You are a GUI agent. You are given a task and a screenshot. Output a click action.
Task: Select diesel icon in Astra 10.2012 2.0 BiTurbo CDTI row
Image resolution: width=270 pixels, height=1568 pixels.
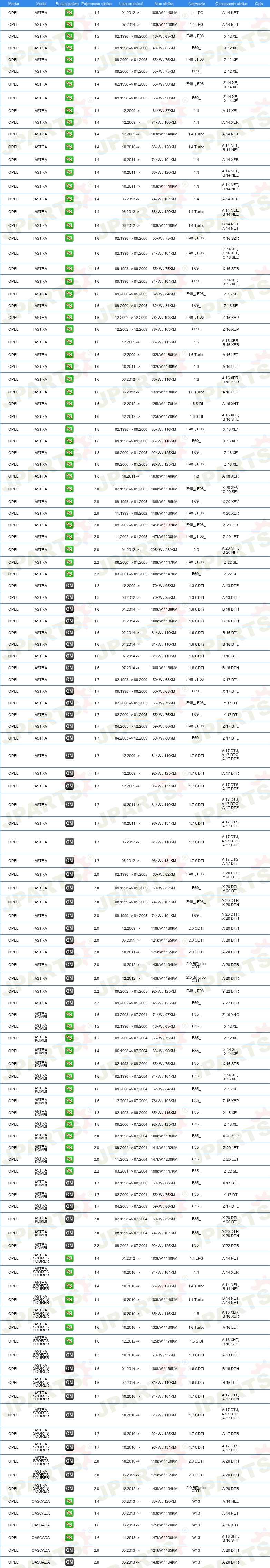tap(69, 965)
